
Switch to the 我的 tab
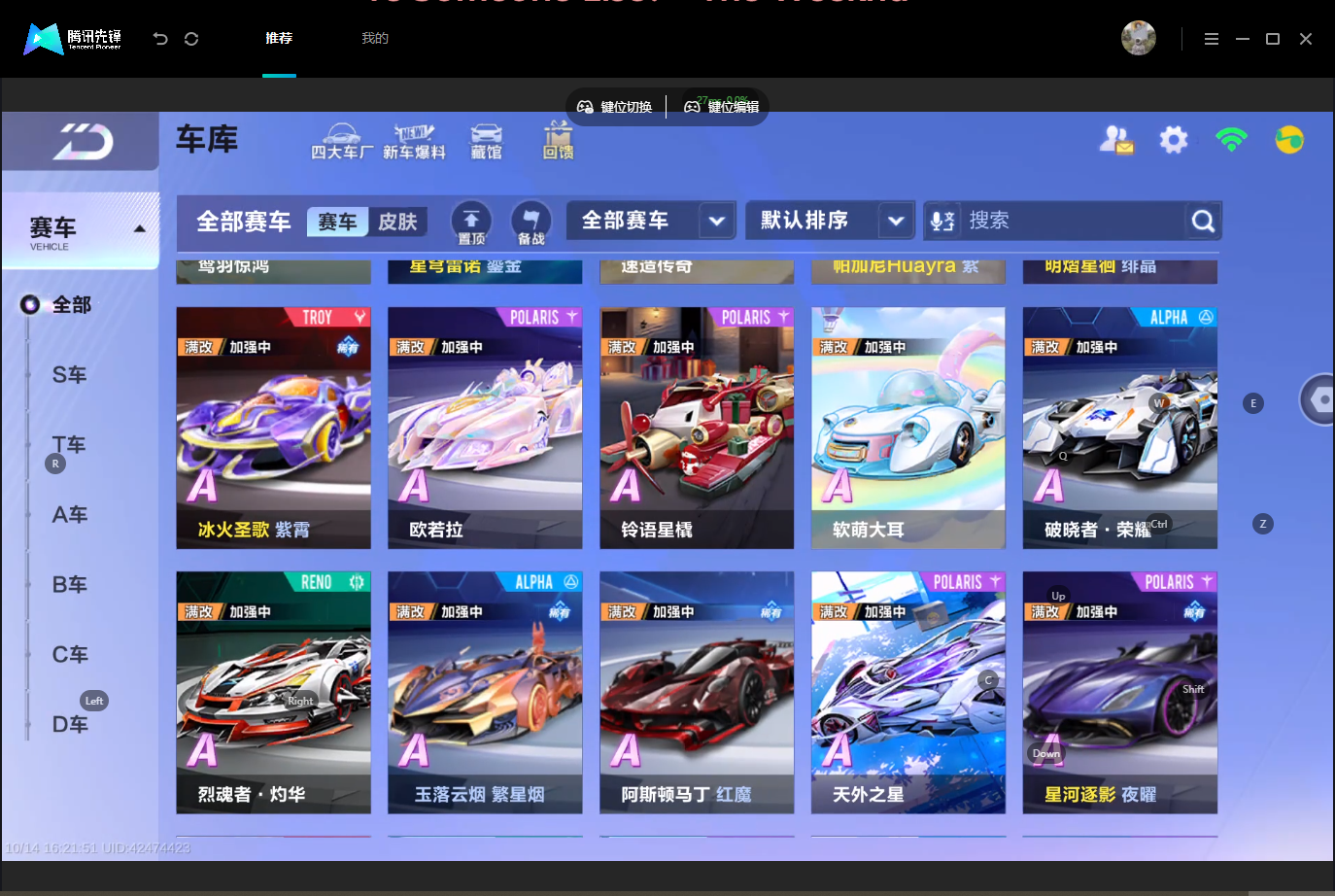click(375, 38)
